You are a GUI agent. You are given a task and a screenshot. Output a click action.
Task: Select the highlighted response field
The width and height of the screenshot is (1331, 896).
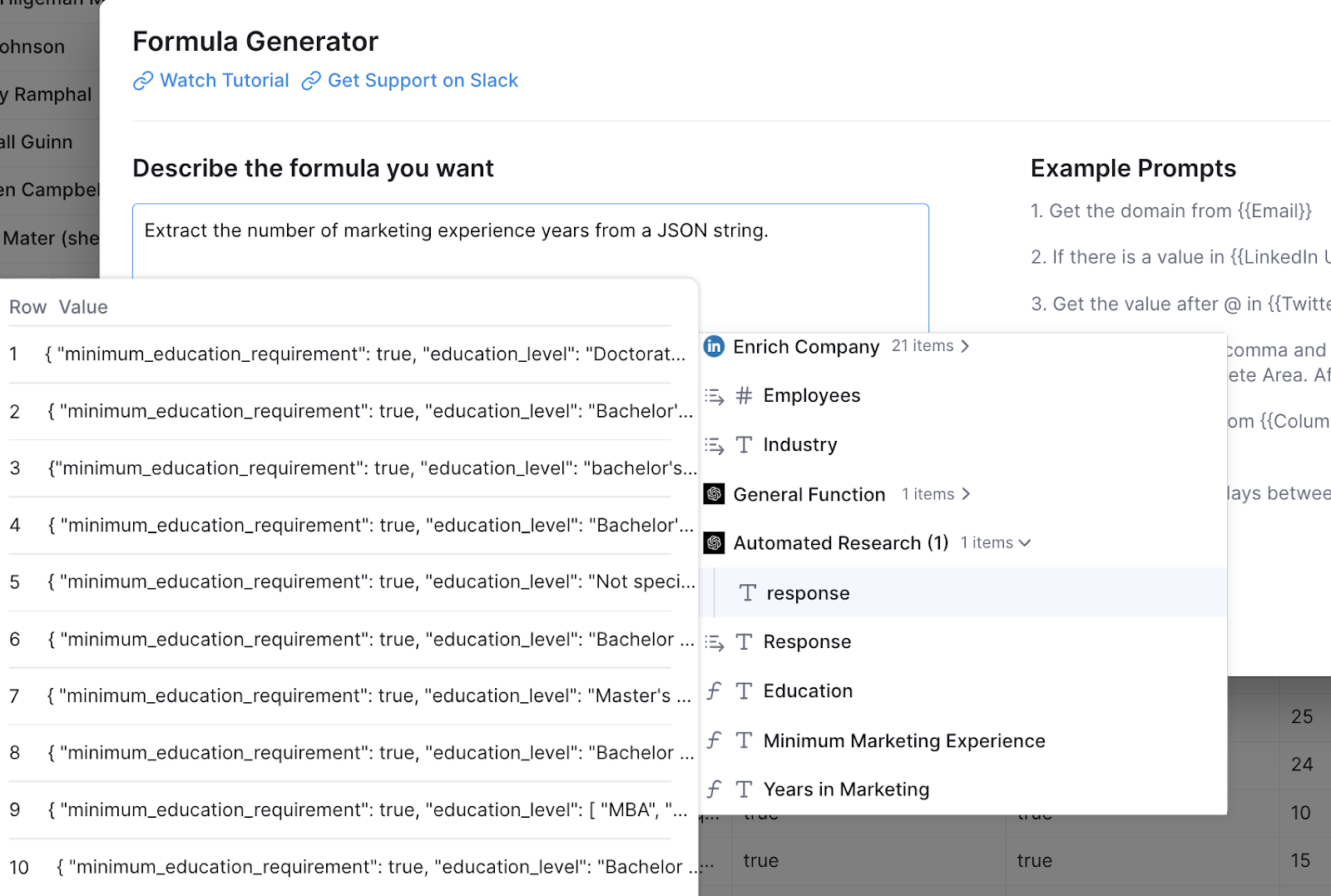[x=971, y=592]
